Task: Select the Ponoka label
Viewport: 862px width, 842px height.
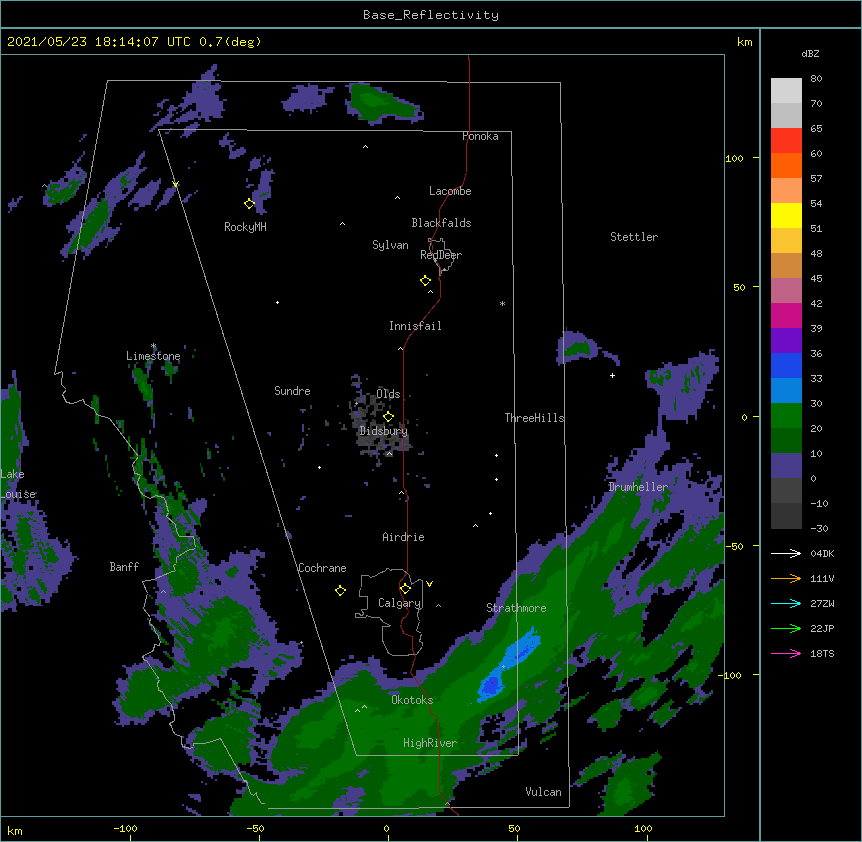Action: click(x=480, y=136)
